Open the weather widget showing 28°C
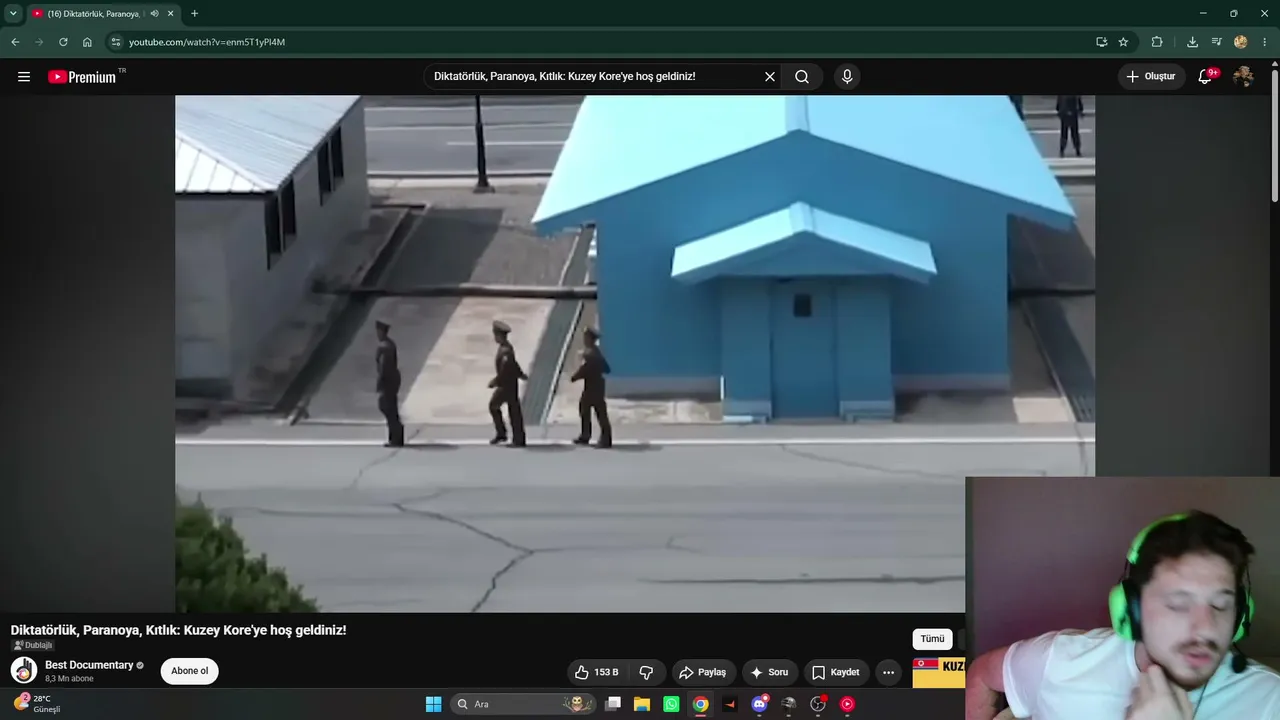 point(36,704)
